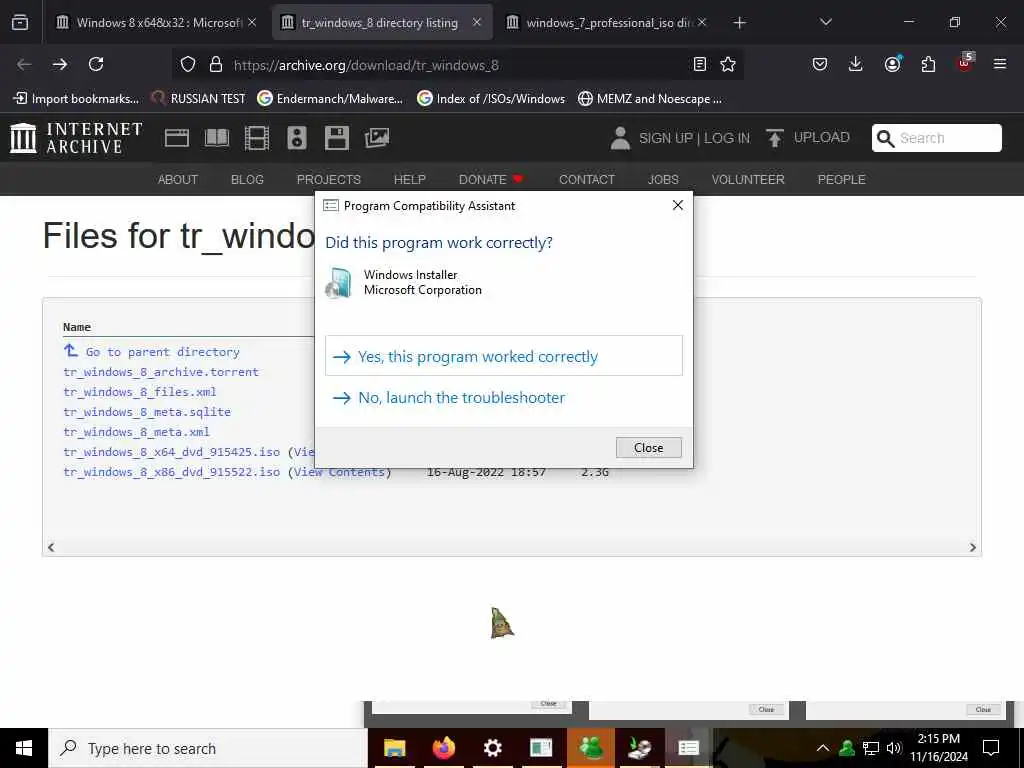Image resolution: width=1024 pixels, height=768 pixels.
Task: Open Index of /ISOs/Windows bookmark
Action: [x=491, y=99]
